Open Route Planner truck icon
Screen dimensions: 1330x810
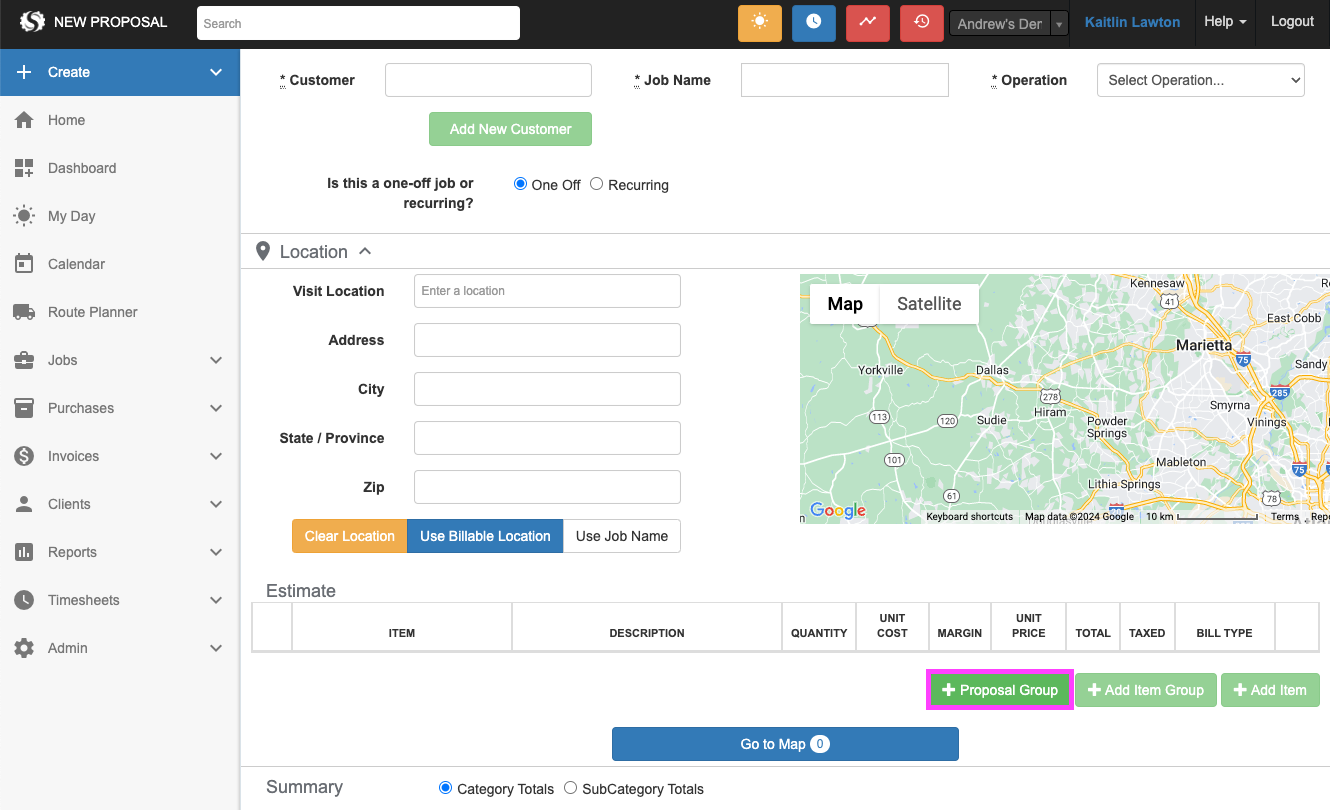tap(24, 312)
